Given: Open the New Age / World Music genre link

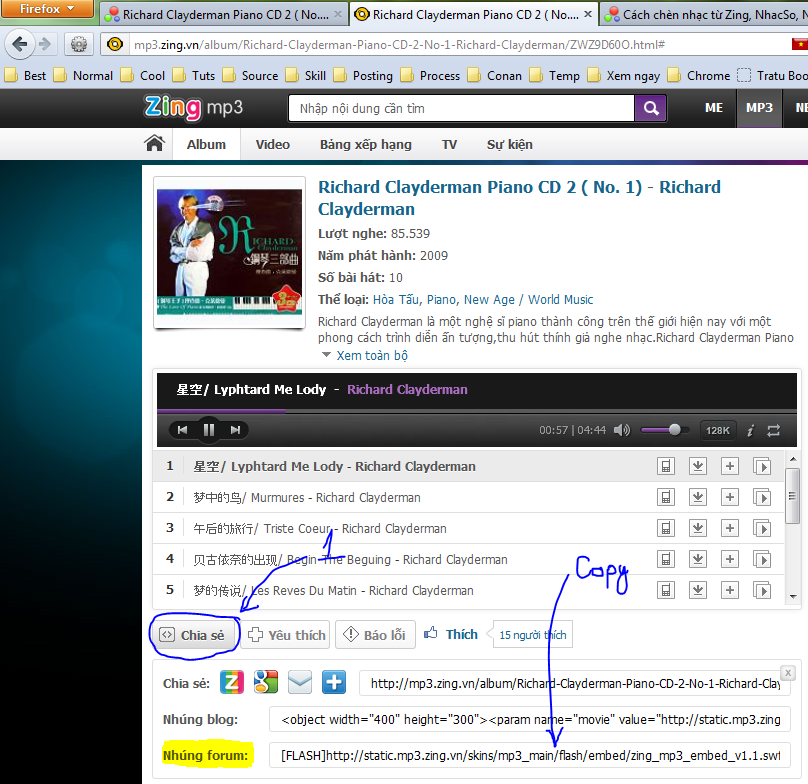Looking at the screenshot, I should 528,299.
